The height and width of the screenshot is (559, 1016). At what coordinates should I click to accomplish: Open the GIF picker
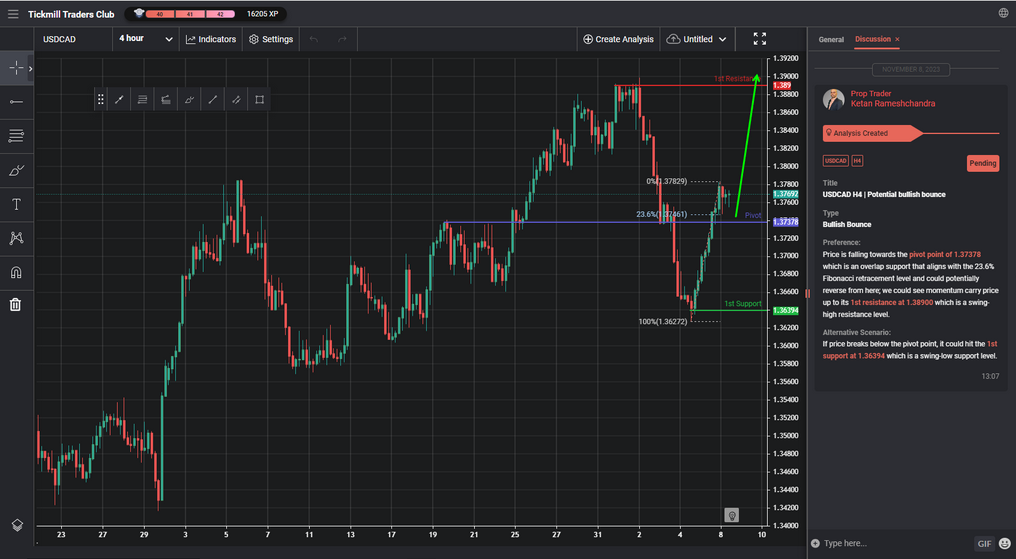coord(984,543)
